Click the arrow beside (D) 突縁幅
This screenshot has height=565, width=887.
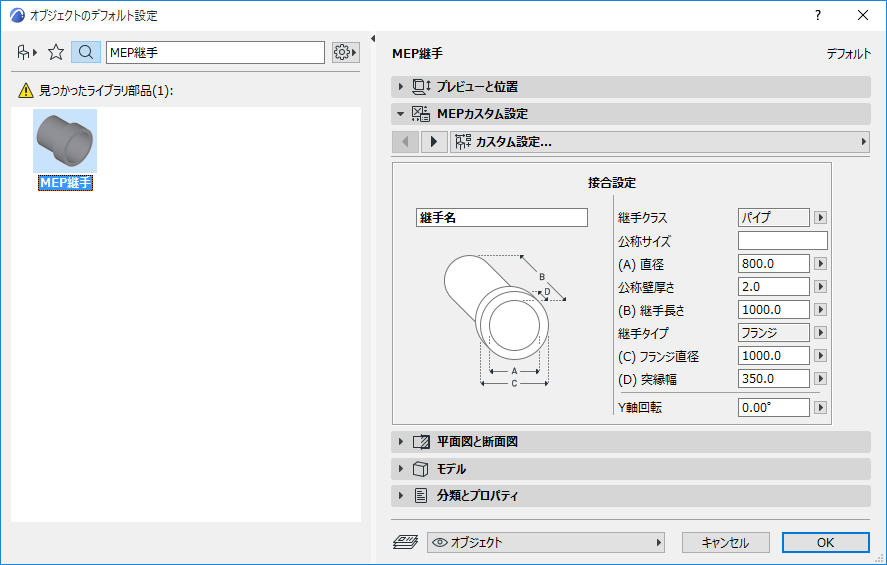tap(820, 378)
